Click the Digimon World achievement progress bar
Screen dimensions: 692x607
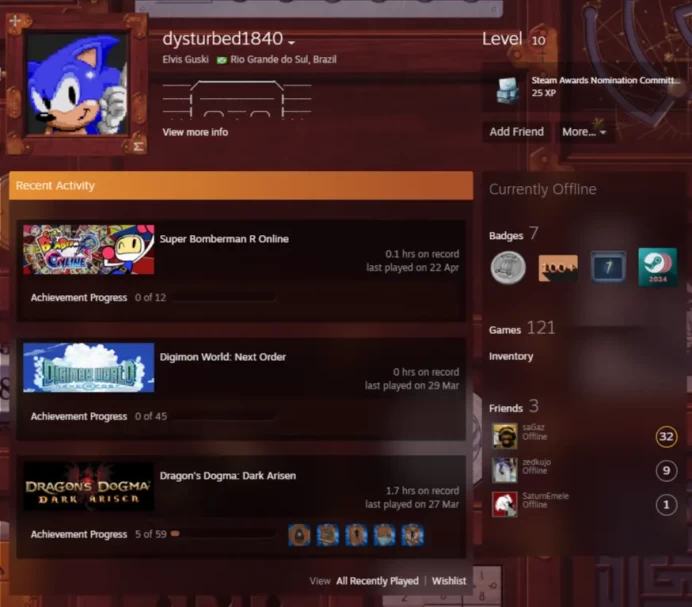pyautogui.click(x=223, y=416)
